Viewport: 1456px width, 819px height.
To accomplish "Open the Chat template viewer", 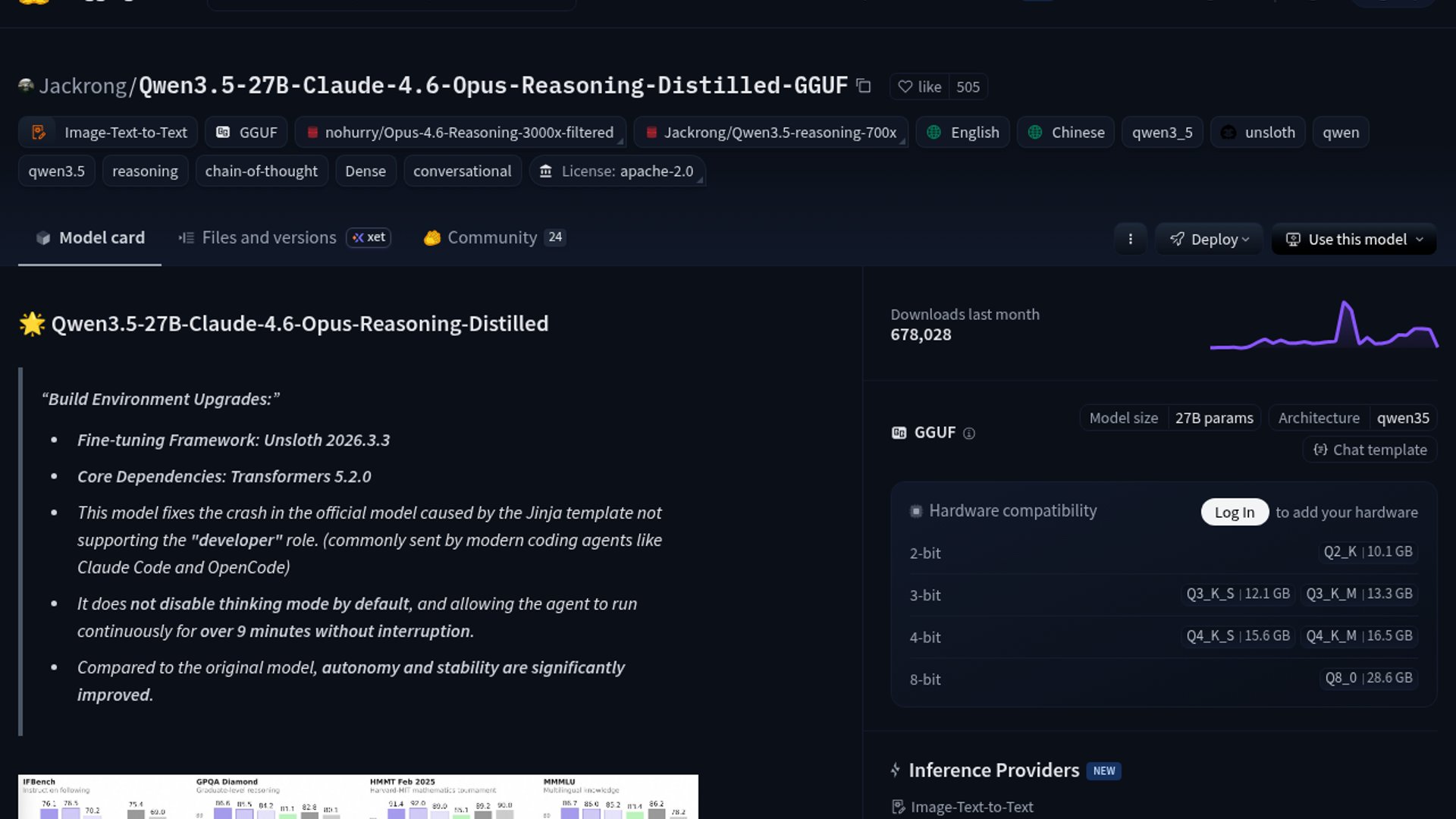I will 1370,450.
